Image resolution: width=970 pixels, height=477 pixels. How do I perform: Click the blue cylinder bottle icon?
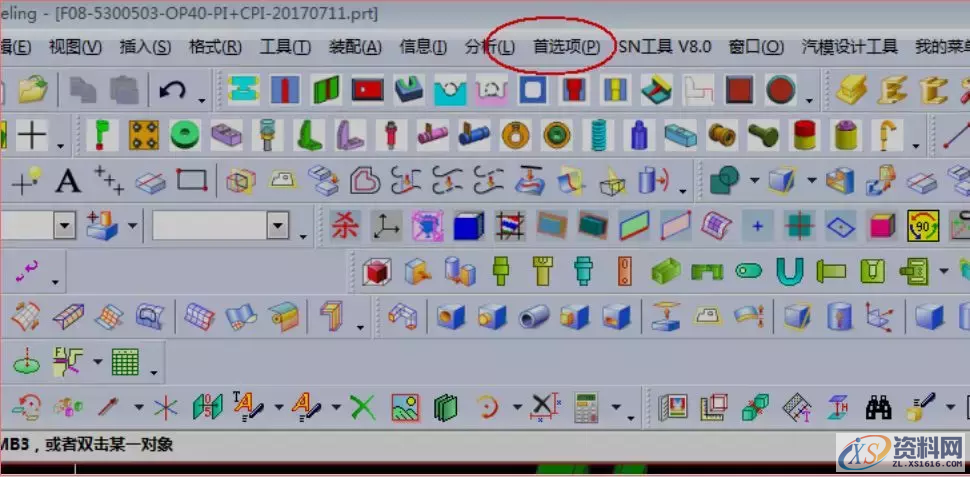coord(639,135)
